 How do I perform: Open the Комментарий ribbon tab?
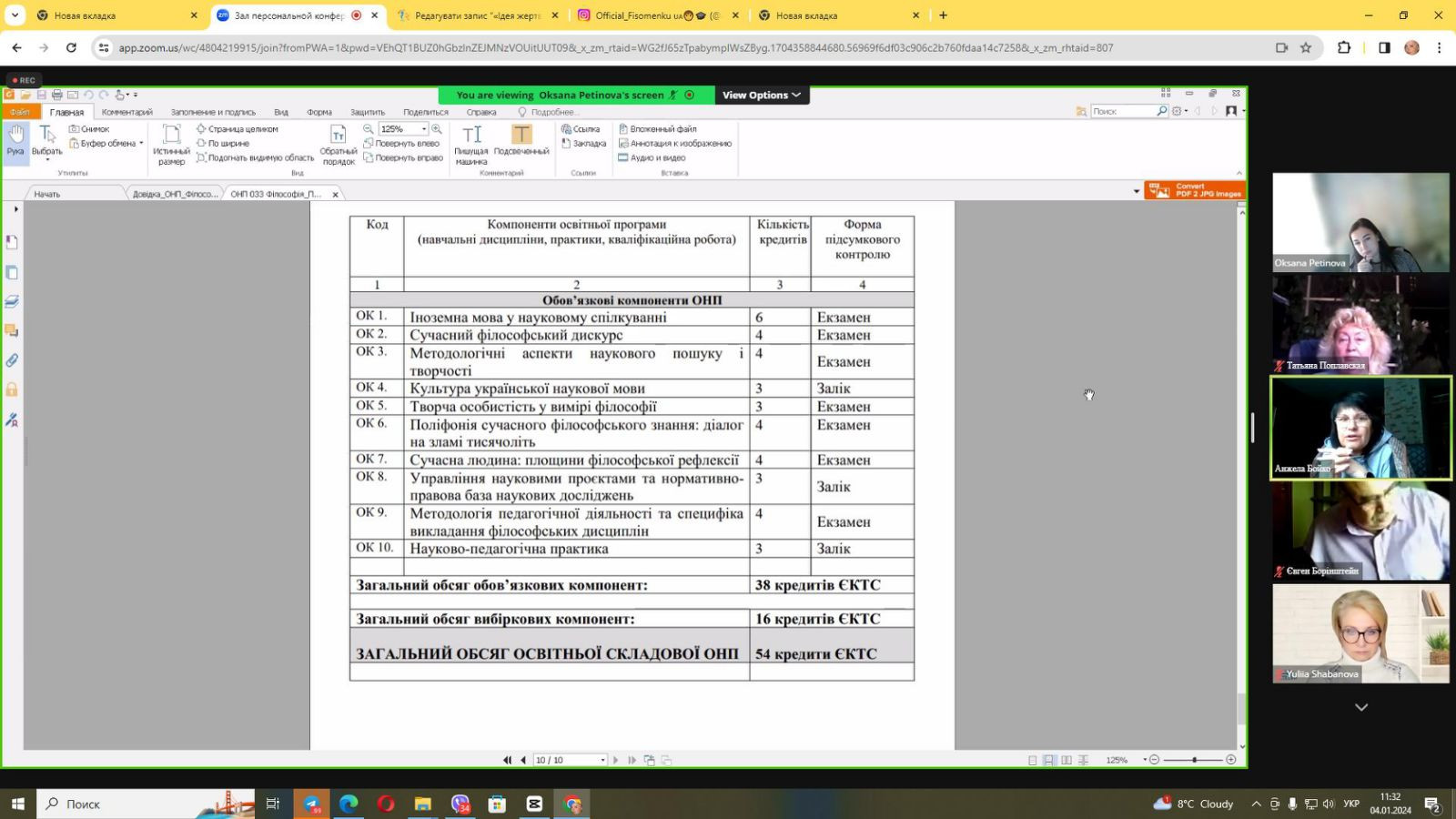[x=126, y=112]
